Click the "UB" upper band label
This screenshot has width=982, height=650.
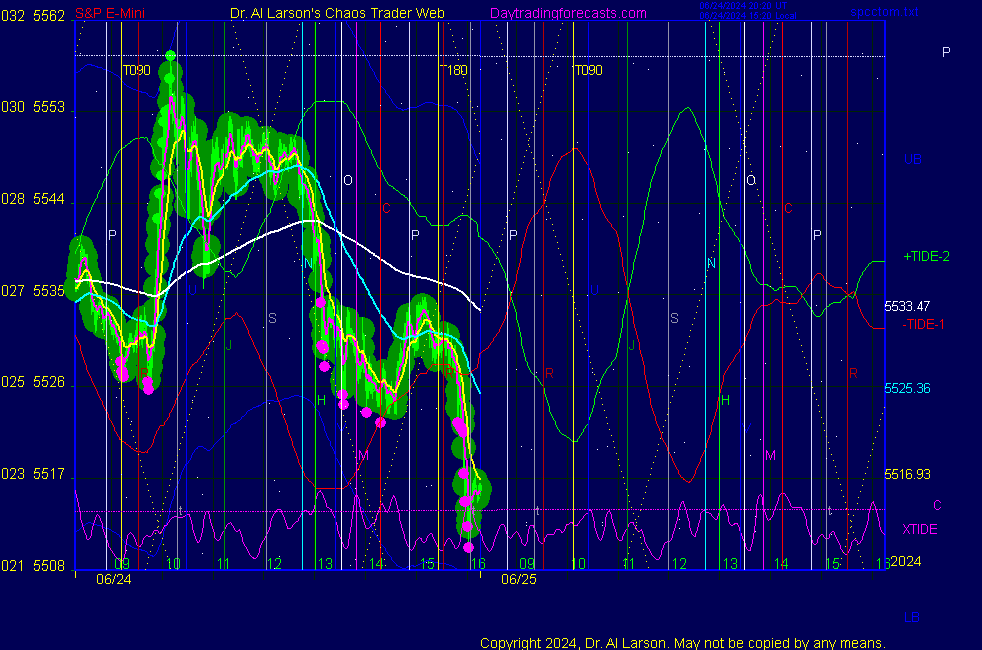click(x=912, y=159)
